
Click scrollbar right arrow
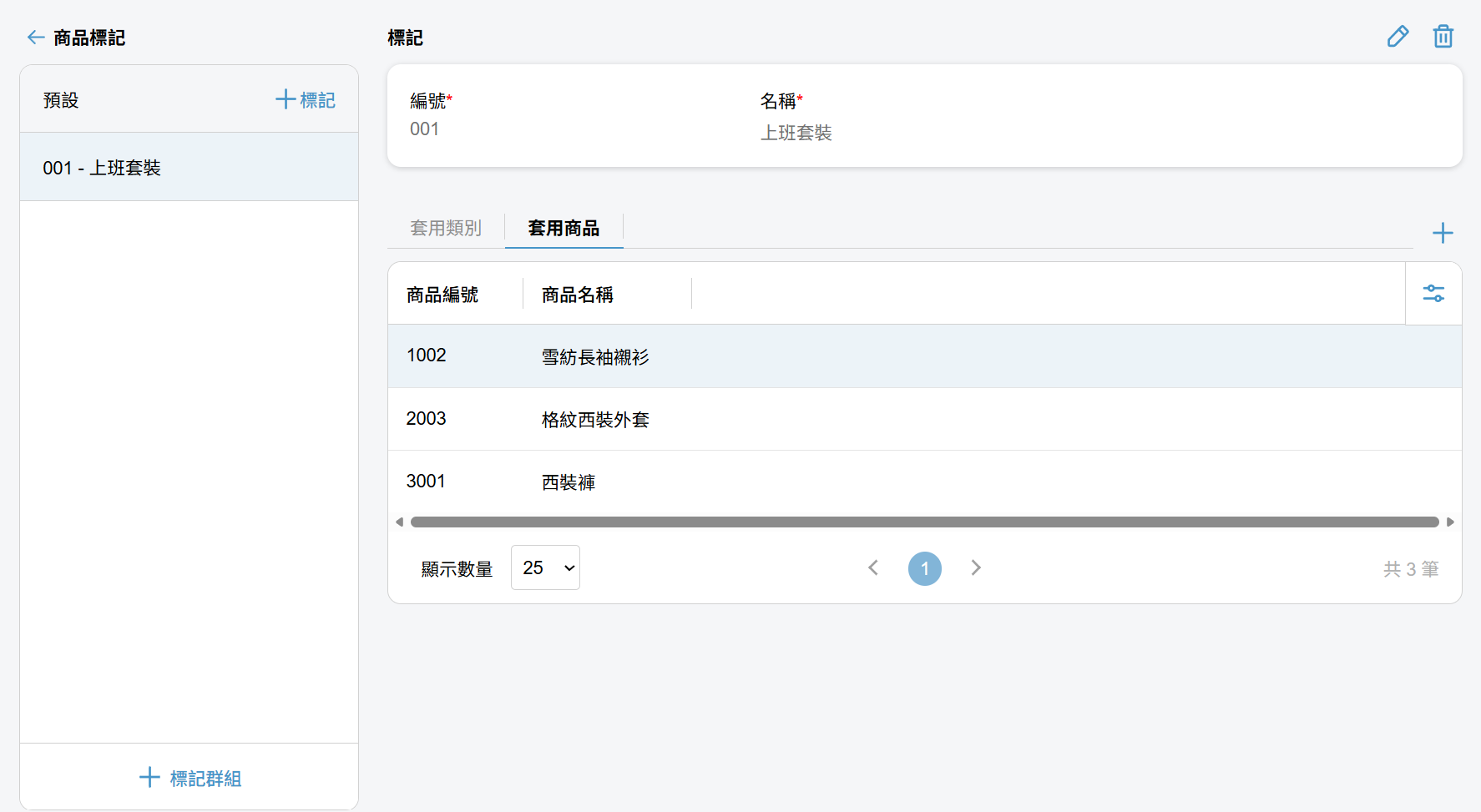pyautogui.click(x=1450, y=522)
